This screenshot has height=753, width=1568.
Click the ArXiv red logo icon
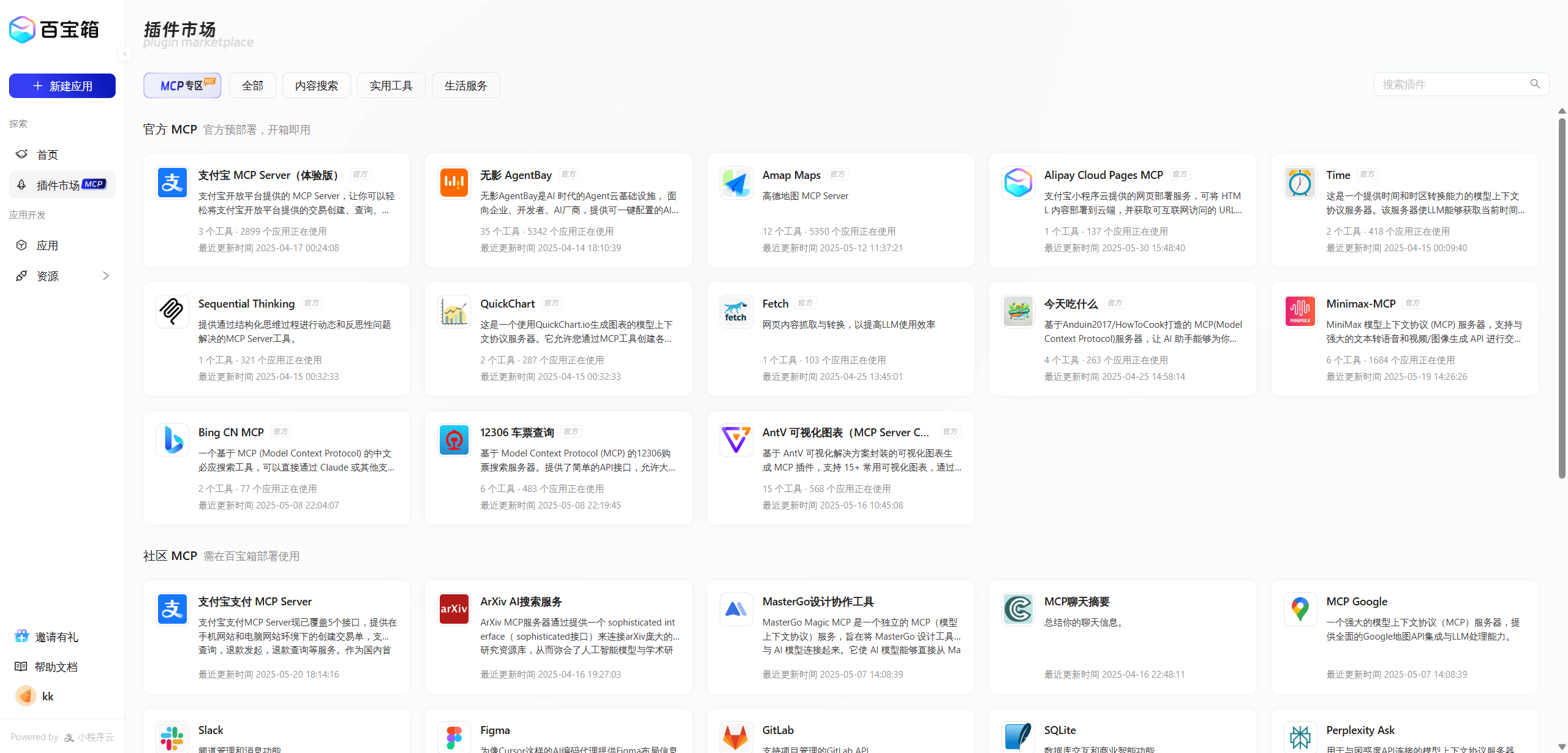pos(454,609)
